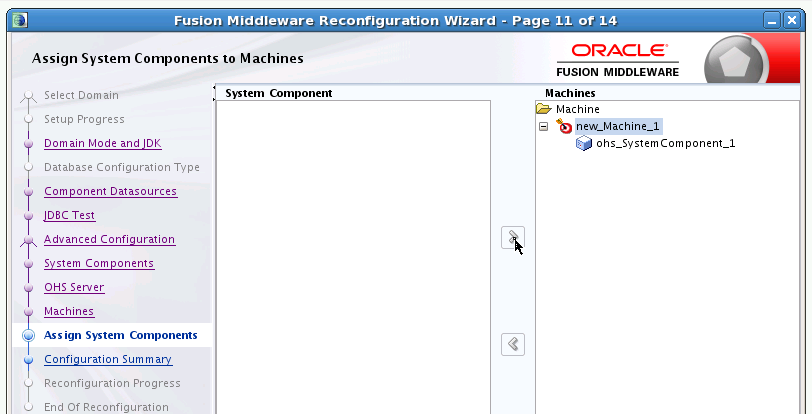The width and height of the screenshot is (812, 414).
Task: Open the Domain Mode and JDK step
Action: (x=103, y=144)
